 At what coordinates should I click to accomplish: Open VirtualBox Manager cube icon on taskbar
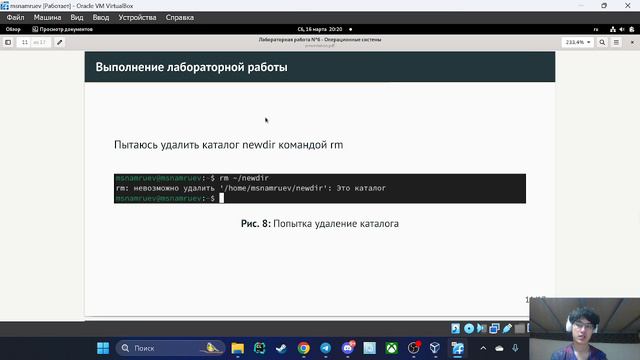click(x=435, y=348)
